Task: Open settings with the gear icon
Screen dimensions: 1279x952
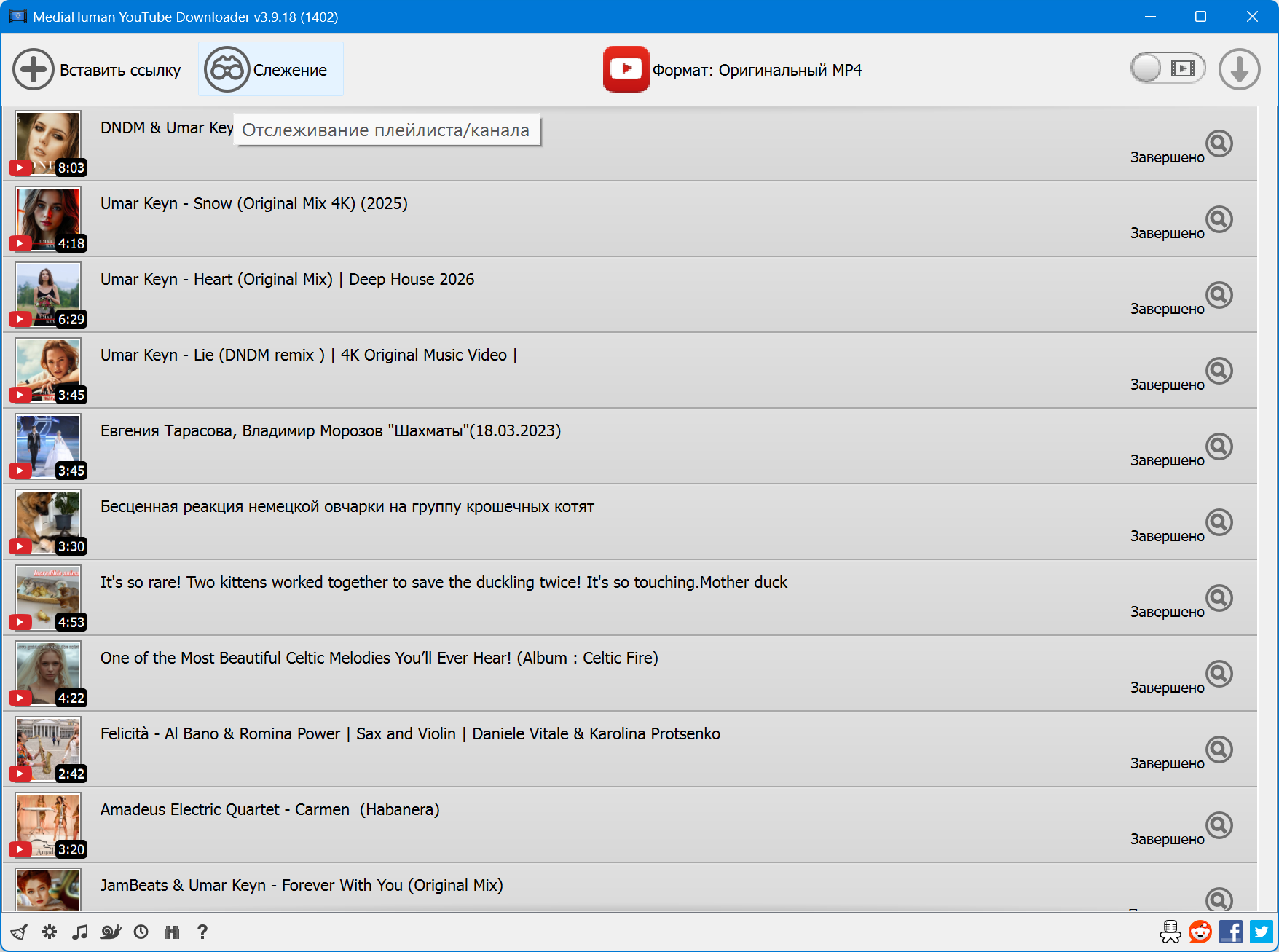Action: click(x=50, y=932)
